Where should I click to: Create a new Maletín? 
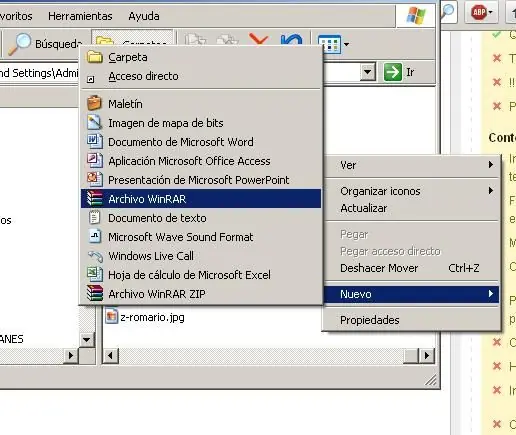coord(201,104)
